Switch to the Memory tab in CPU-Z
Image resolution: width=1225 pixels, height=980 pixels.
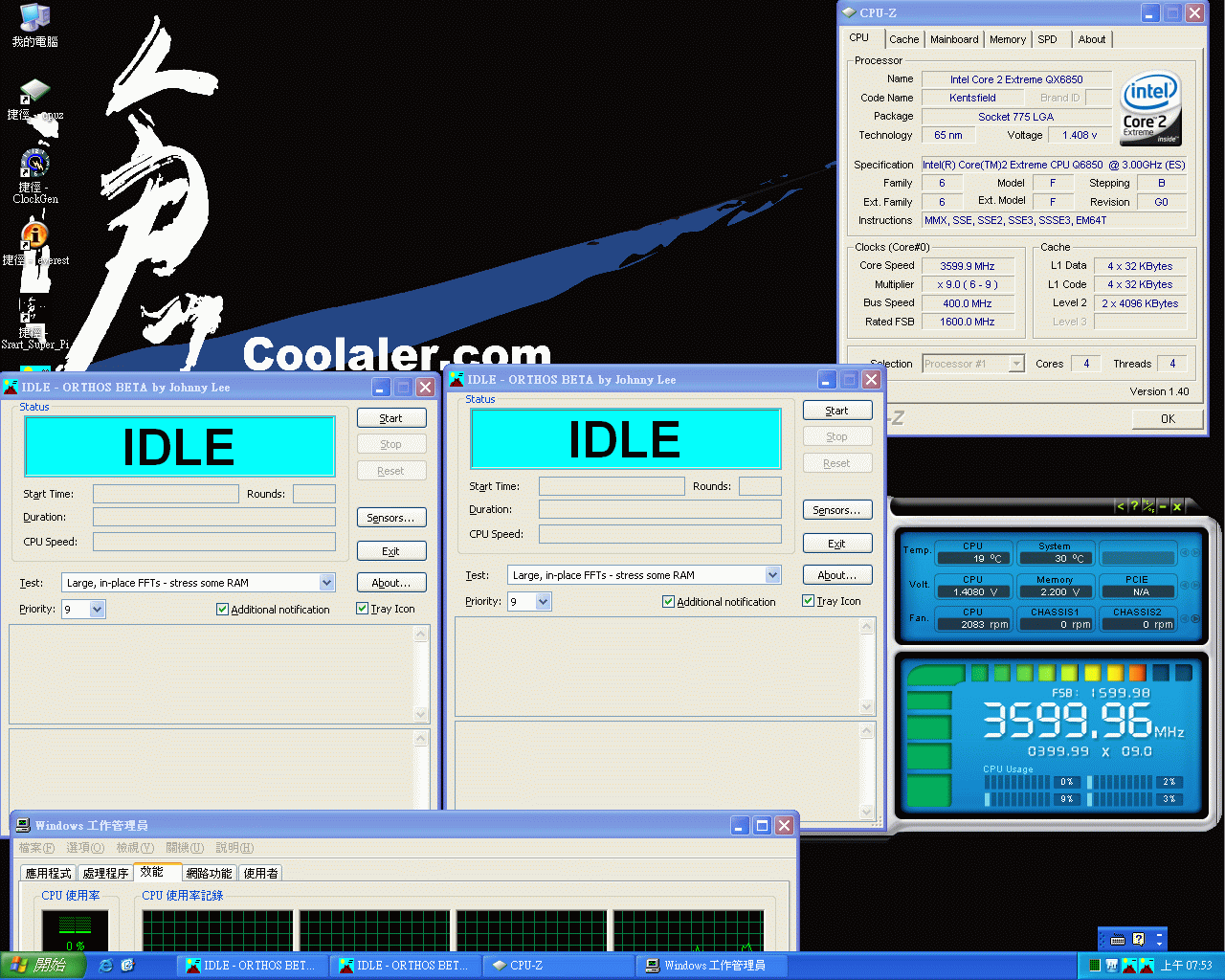pos(1008,39)
